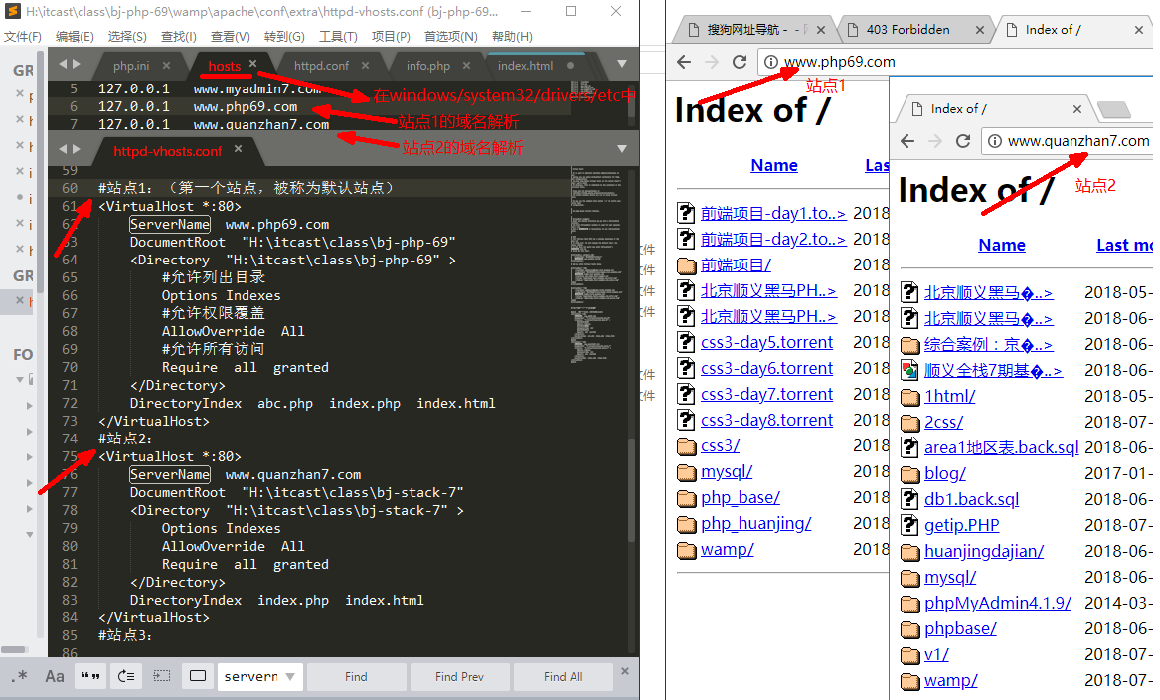
Task: Toggle in-selection search option
Action: point(162,676)
